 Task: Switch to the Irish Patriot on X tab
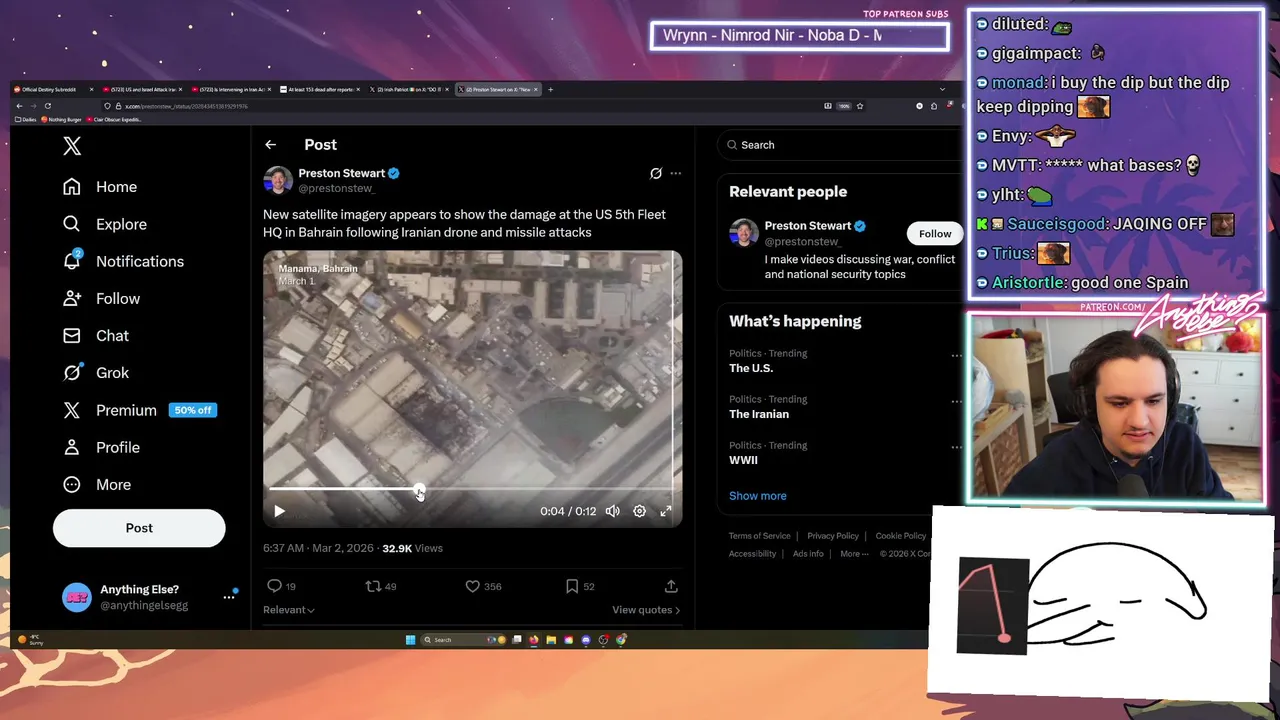pyautogui.click(x=410, y=89)
